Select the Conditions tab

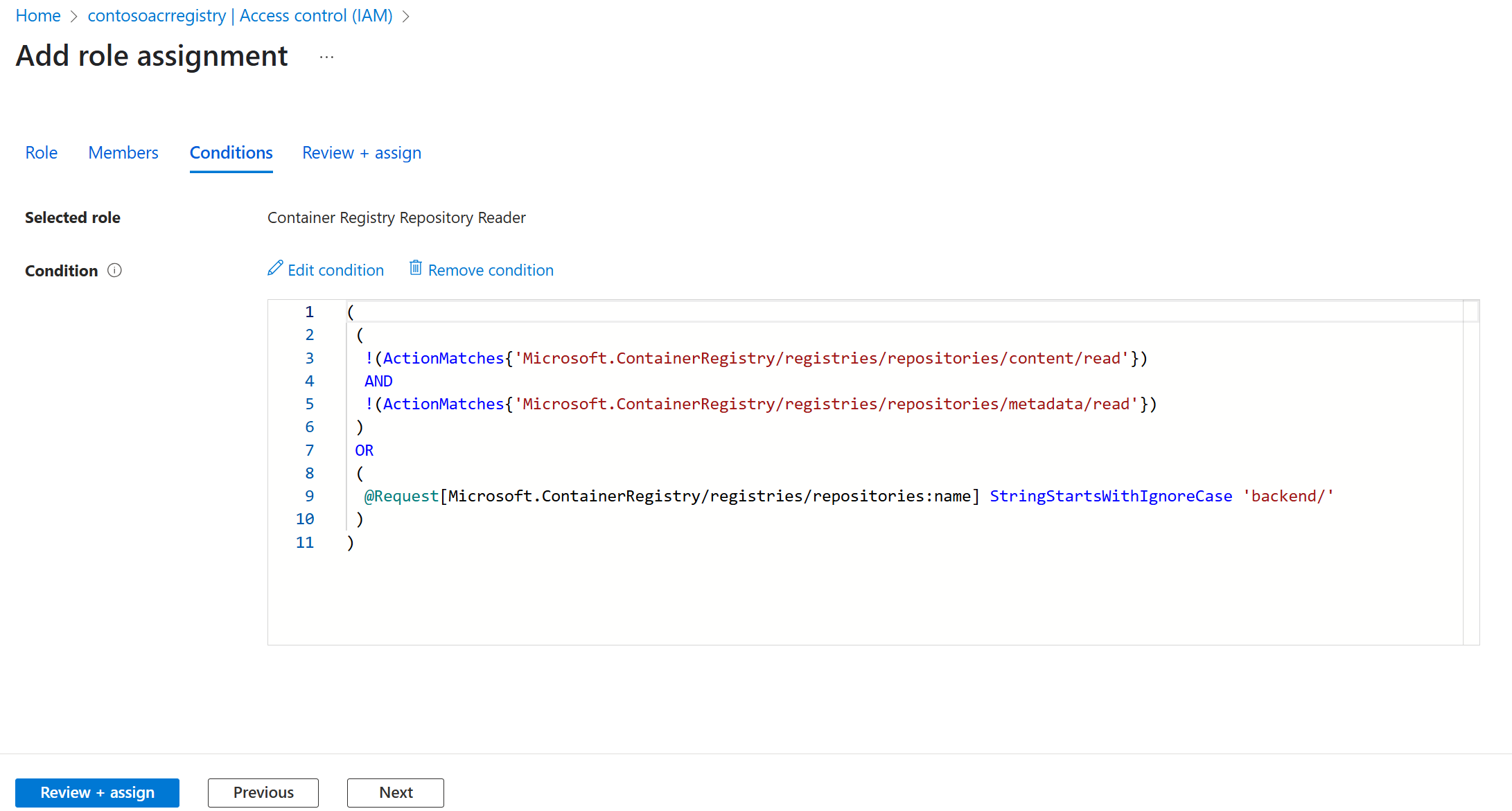click(x=231, y=153)
